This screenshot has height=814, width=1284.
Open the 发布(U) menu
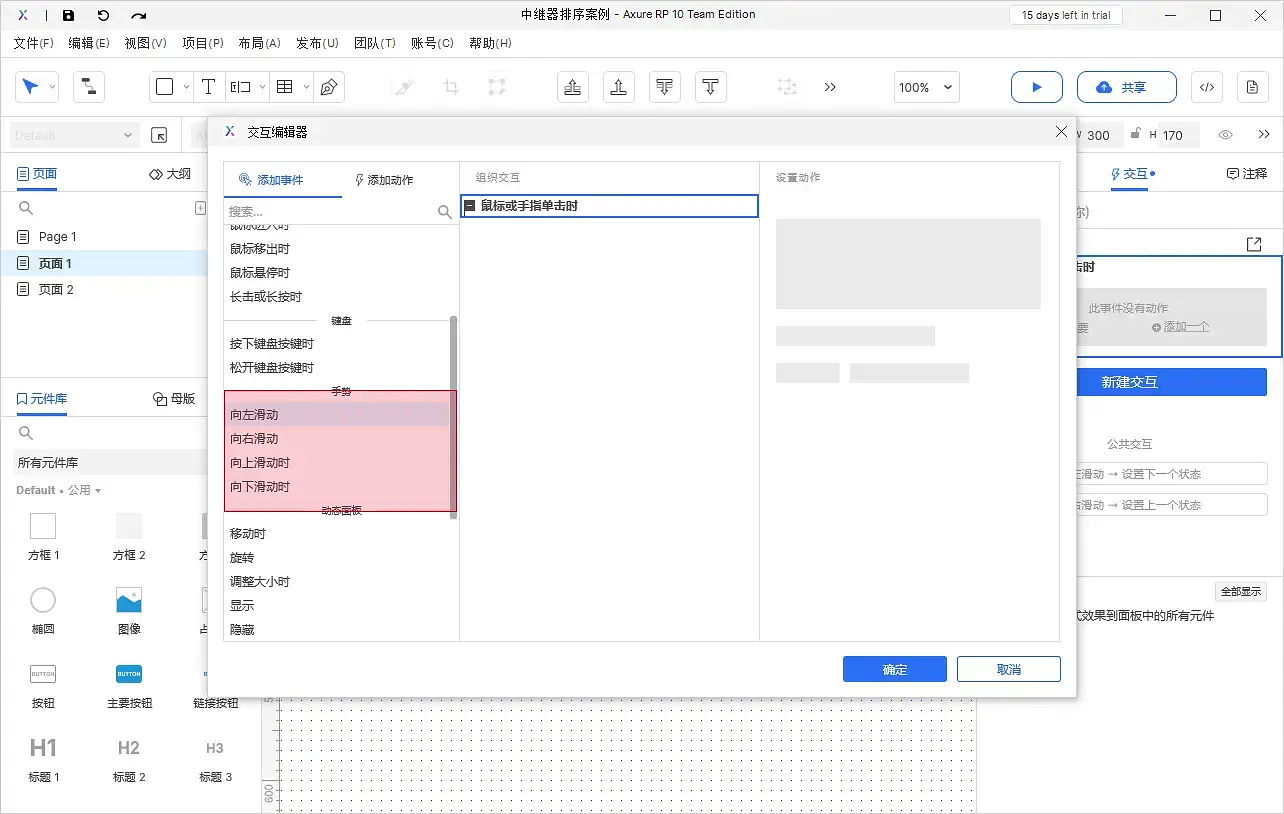point(317,43)
